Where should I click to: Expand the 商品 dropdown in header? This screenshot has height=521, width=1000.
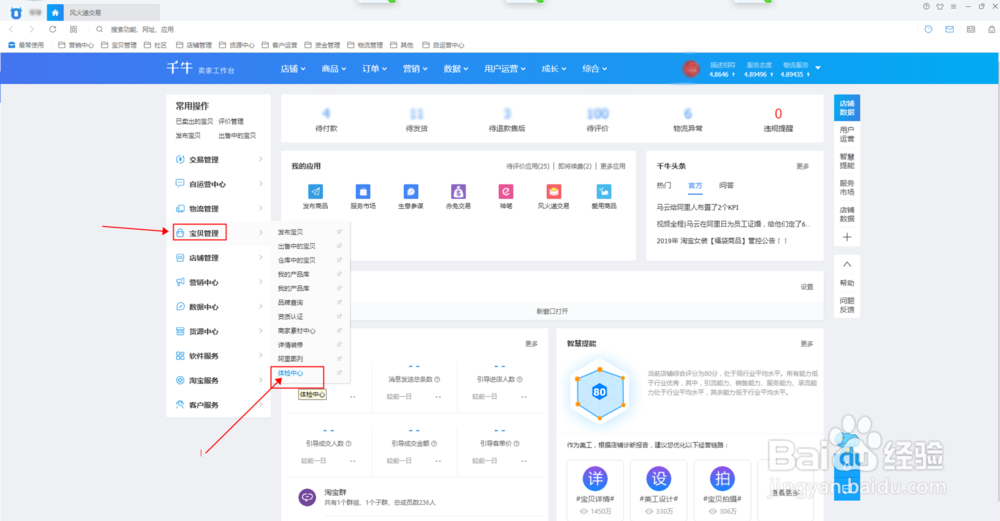334,68
